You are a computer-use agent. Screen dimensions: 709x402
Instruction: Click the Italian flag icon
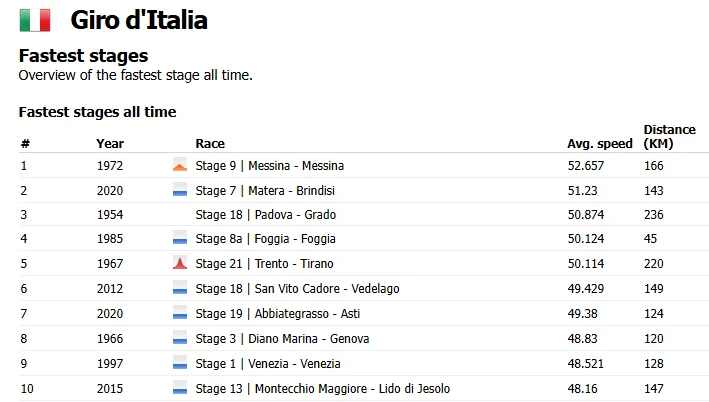pyautogui.click(x=35, y=20)
